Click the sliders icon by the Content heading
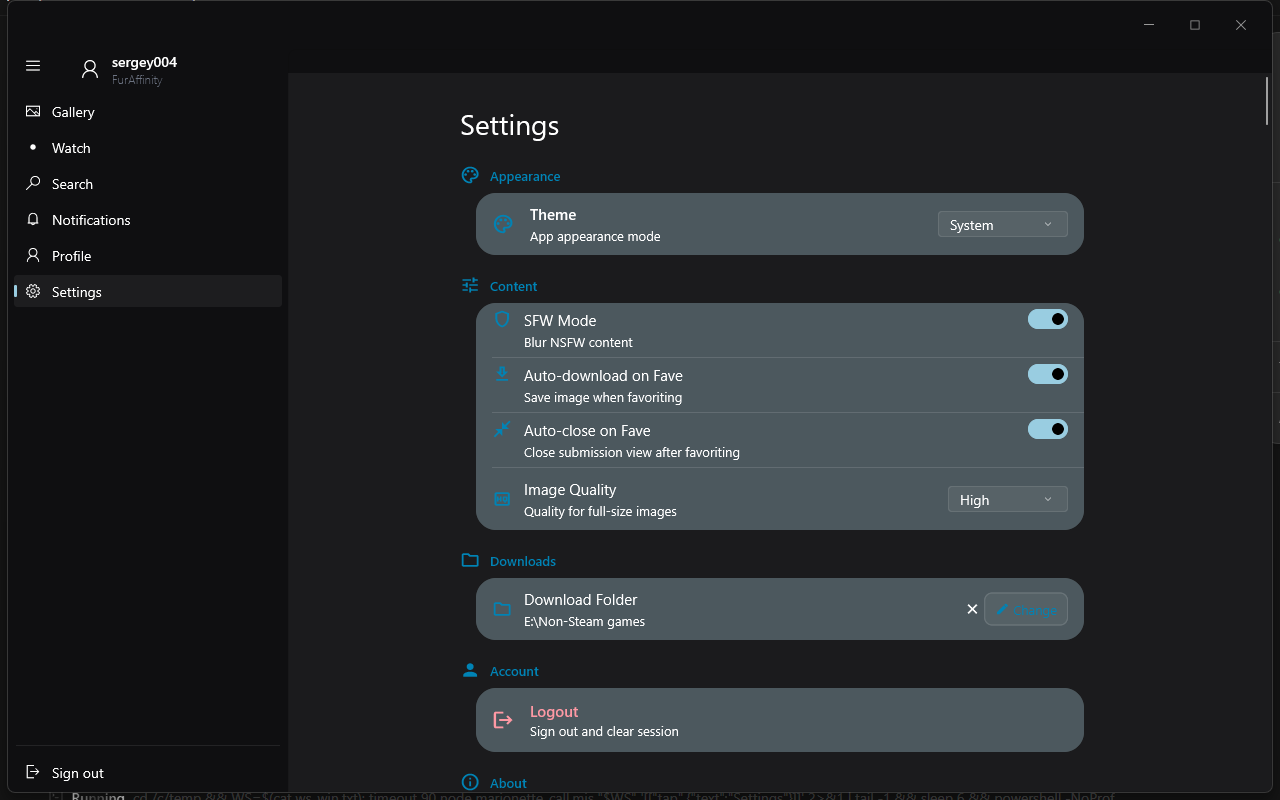Image resolution: width=1280 pixels, height=800 pixels. coord(470,285)
